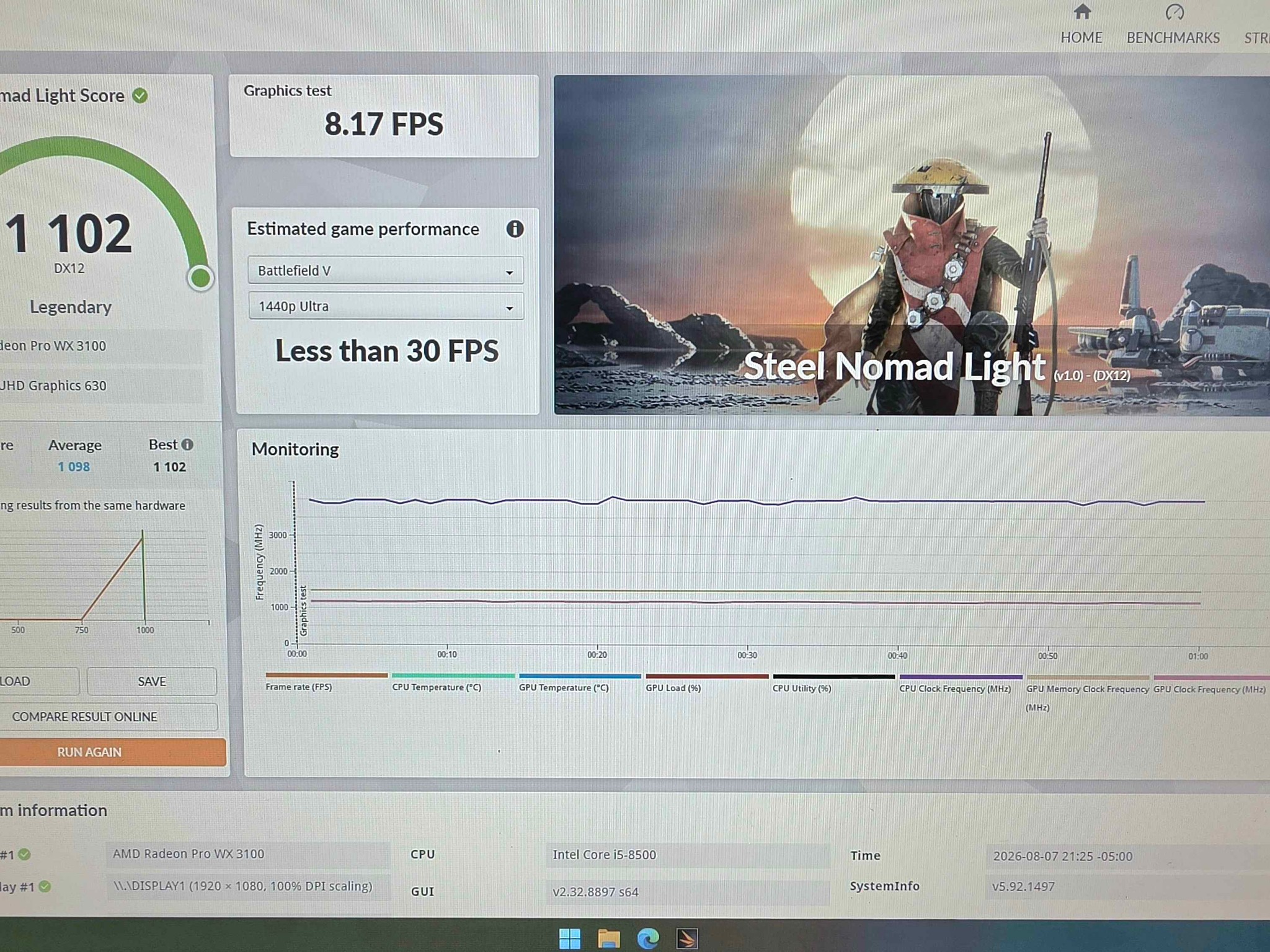Go to the HOME tab
The height and width of the screenshot is (952, 1270).
click(1081, 38)
